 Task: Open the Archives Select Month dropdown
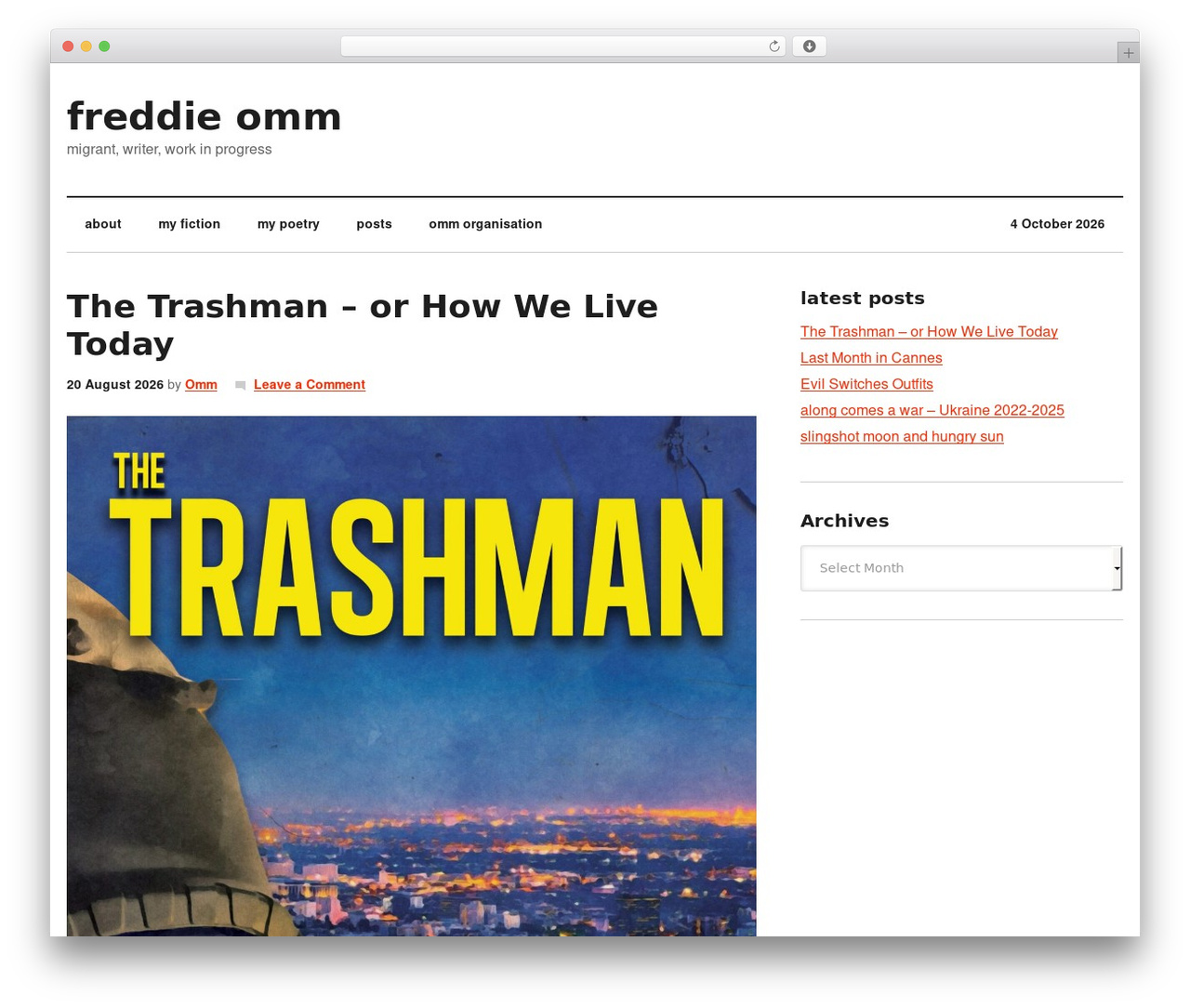(x=961, y=568)
